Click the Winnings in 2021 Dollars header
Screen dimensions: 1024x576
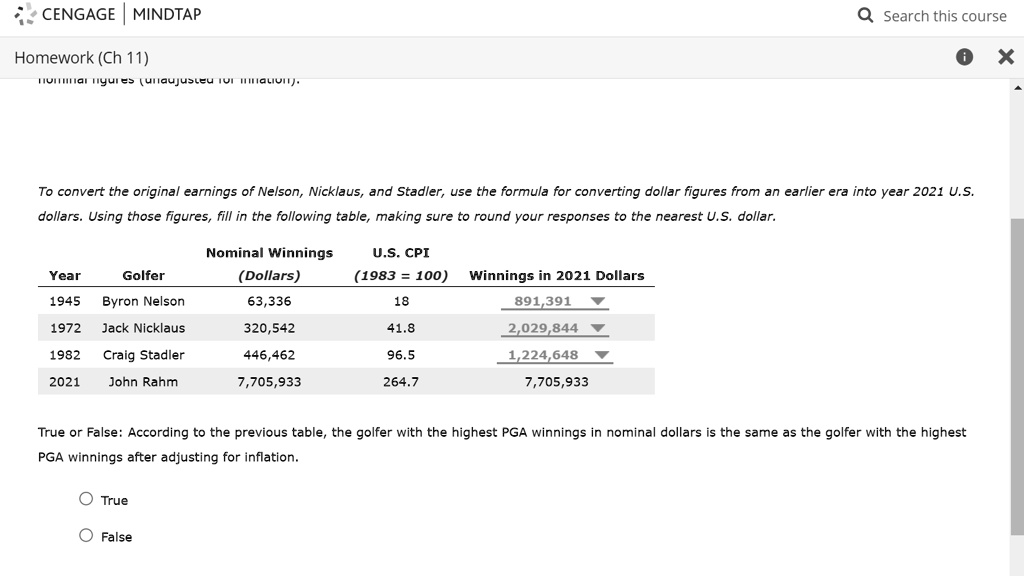click(556, 275)
